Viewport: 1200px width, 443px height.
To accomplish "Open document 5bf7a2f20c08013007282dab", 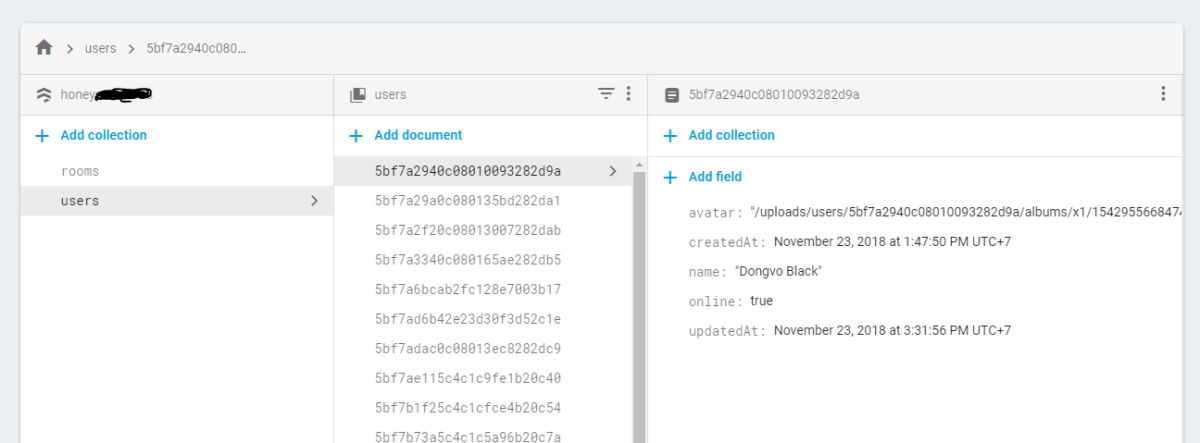I will [x=467, y=231].
